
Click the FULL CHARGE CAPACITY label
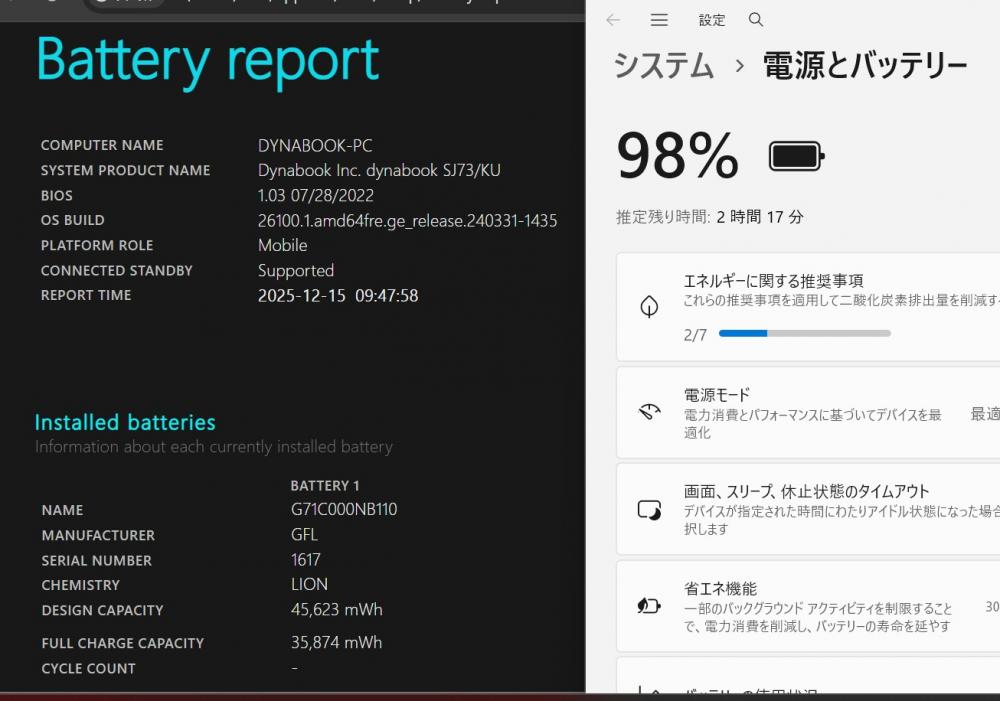pyautogui.click(x=122, y=643)
